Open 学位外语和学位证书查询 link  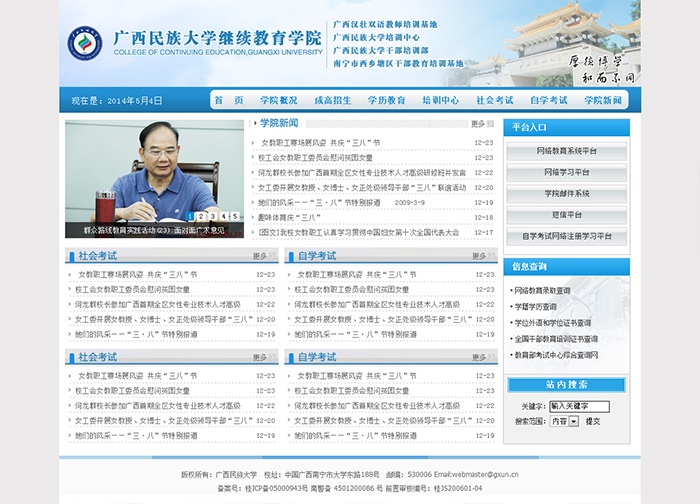553,323
